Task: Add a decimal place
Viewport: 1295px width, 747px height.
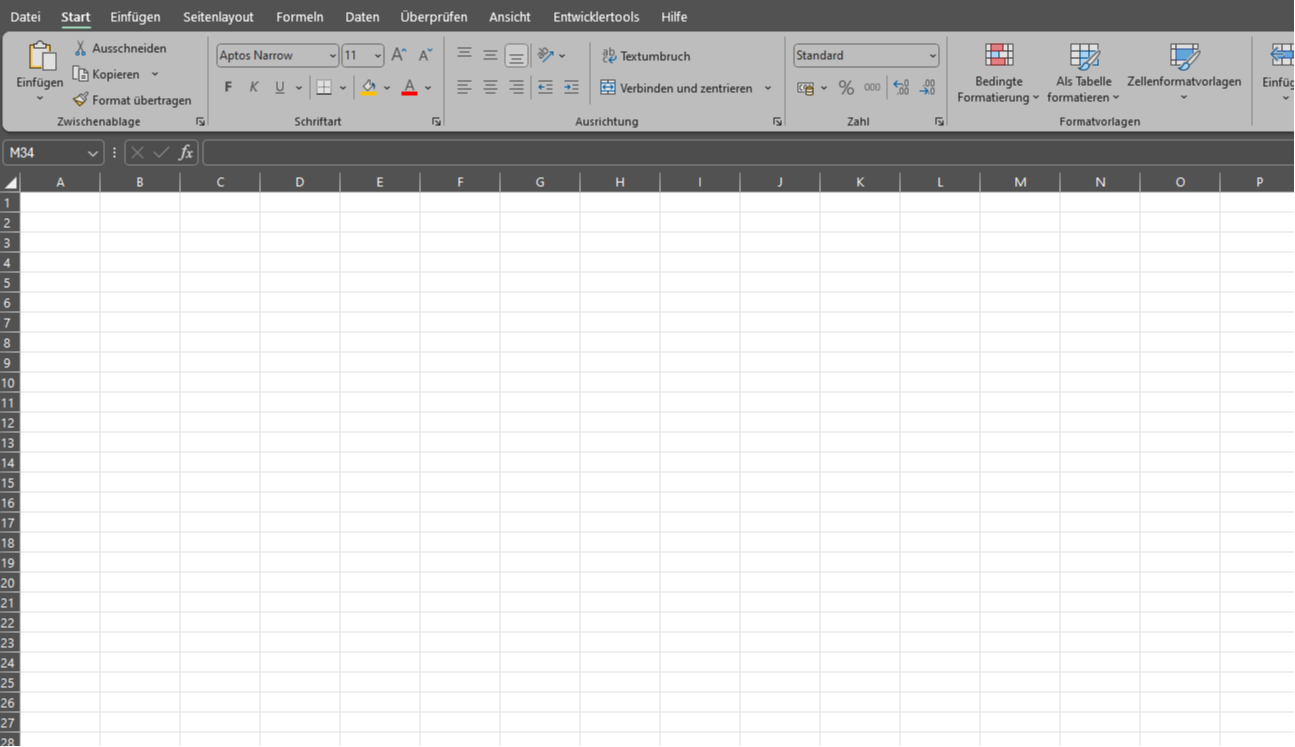Action: [x=901, y=88]
